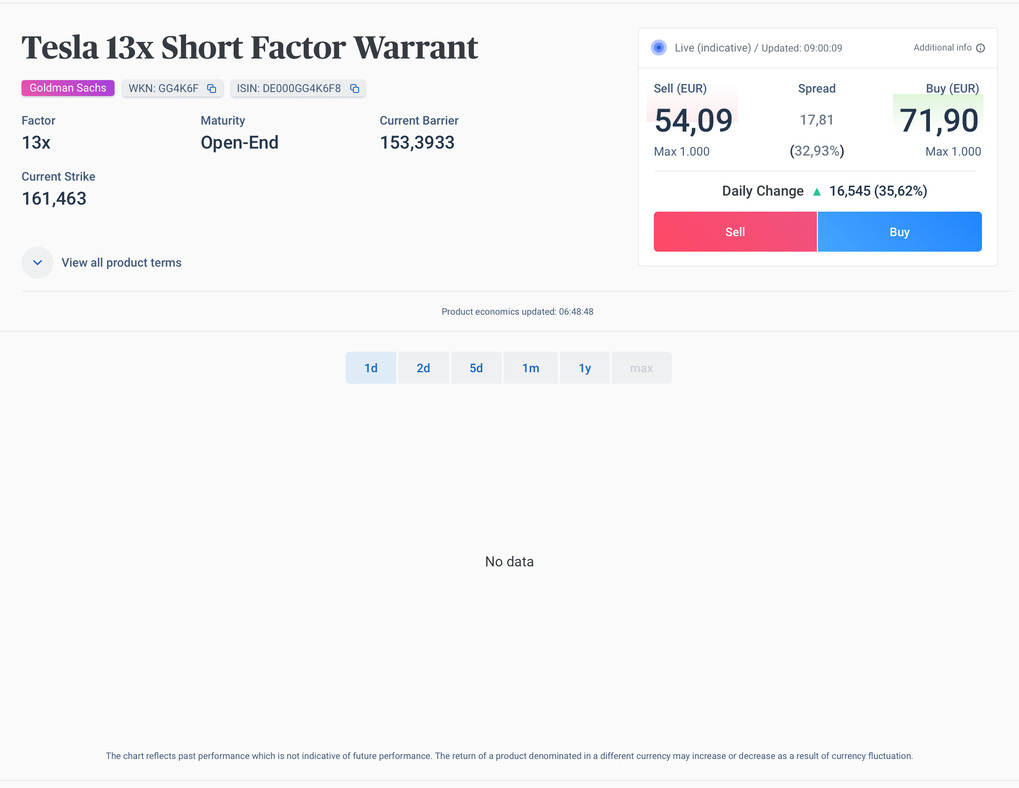Click the copy icon beside the ISIN
The image size is (1019, 788).
pyautogui.click(x=354, y=89)
